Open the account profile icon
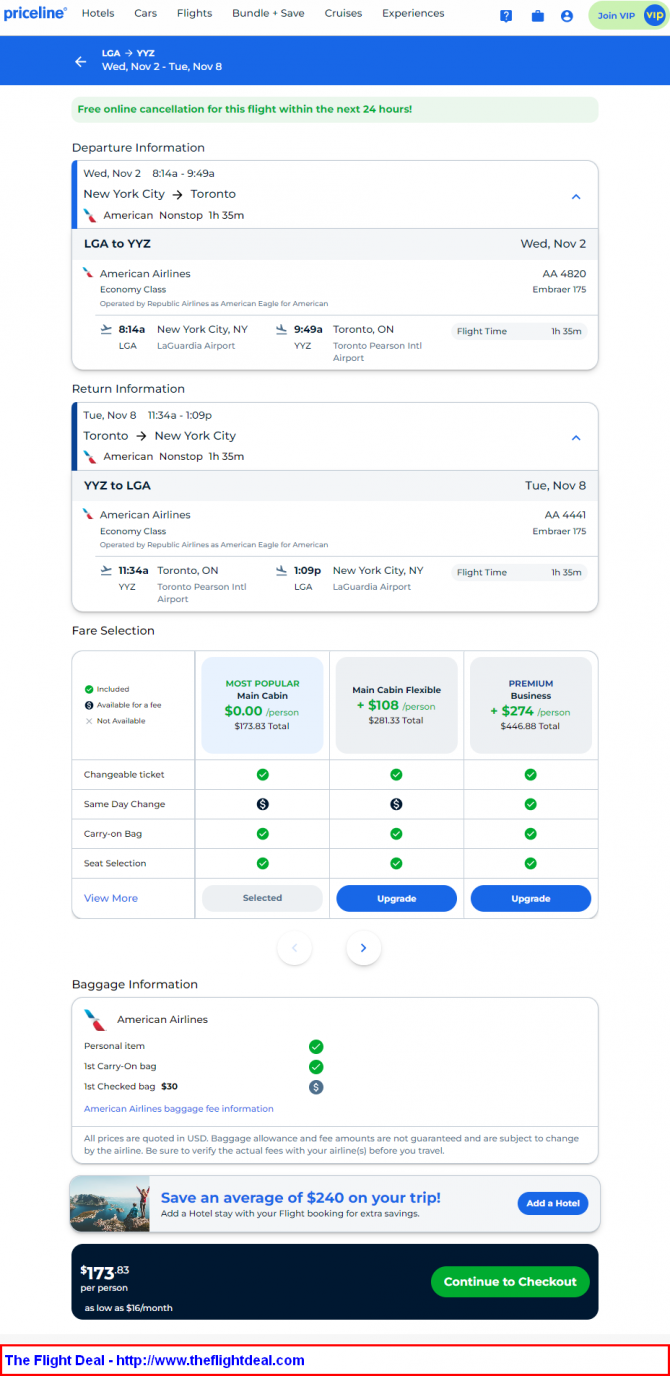This screenshot has height=1376, width=670. click(567, 16)
